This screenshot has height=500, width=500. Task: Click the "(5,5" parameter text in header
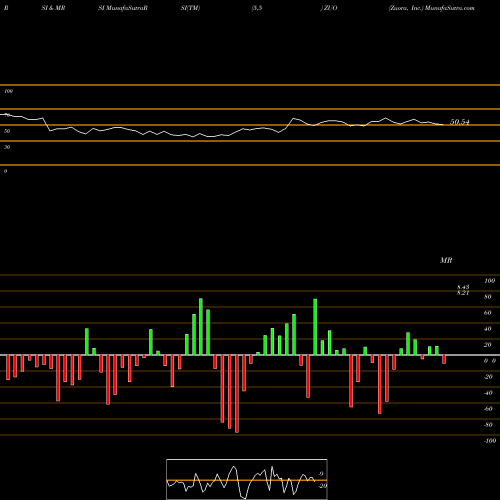pos(257,8)
